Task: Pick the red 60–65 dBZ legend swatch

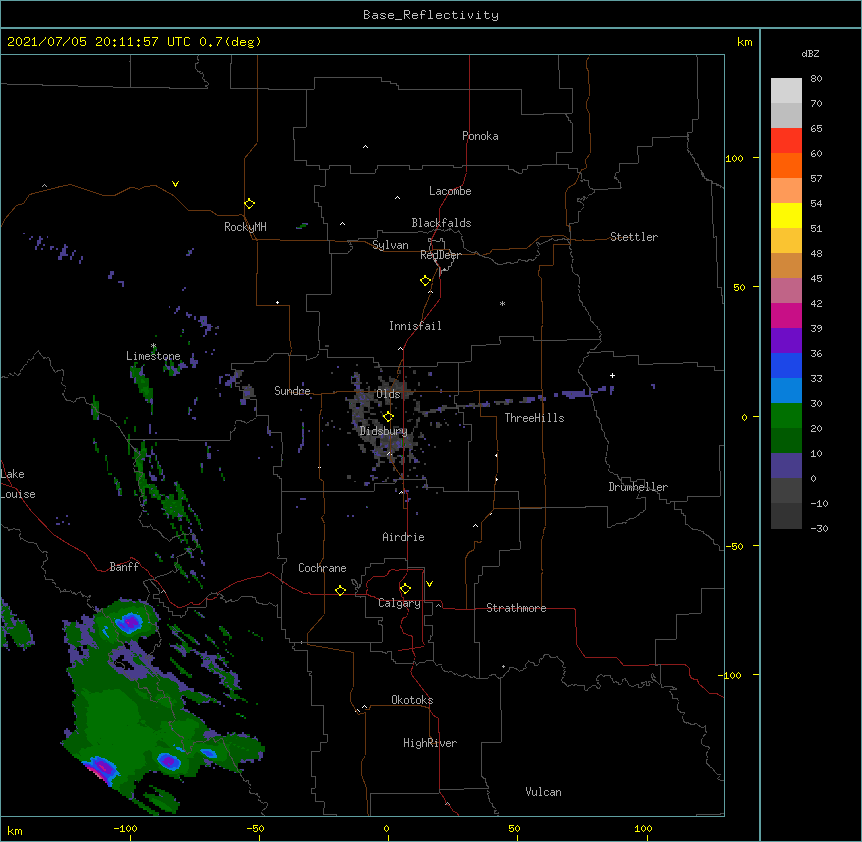Action: pos(786,140)
